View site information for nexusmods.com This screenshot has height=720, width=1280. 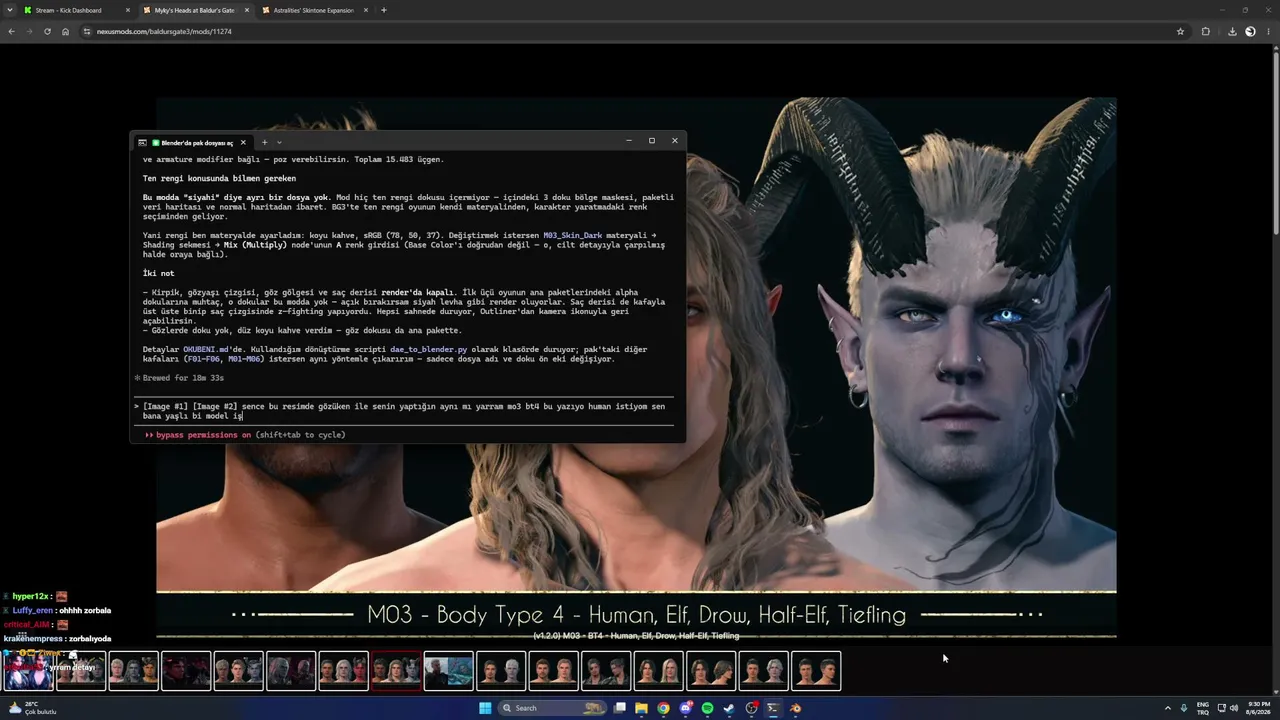tap(87, 31)
